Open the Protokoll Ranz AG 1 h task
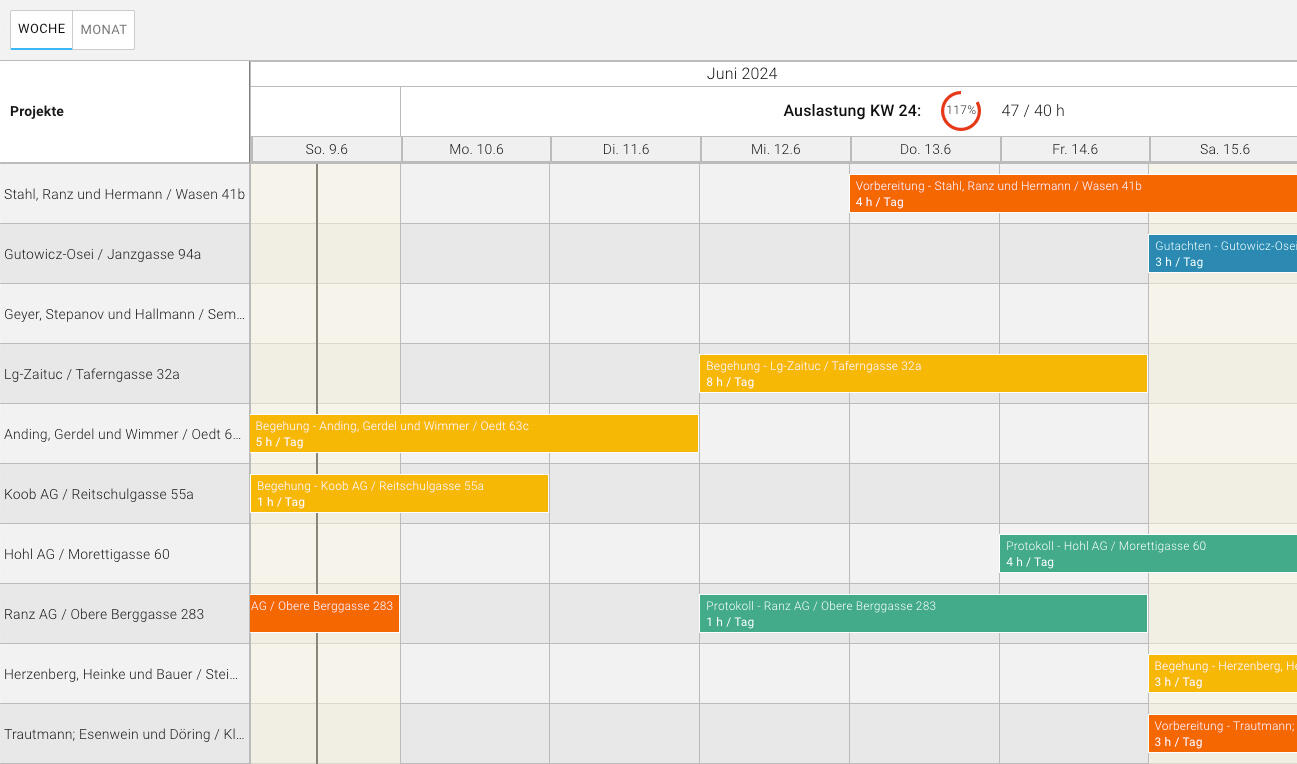 [923, 614]
